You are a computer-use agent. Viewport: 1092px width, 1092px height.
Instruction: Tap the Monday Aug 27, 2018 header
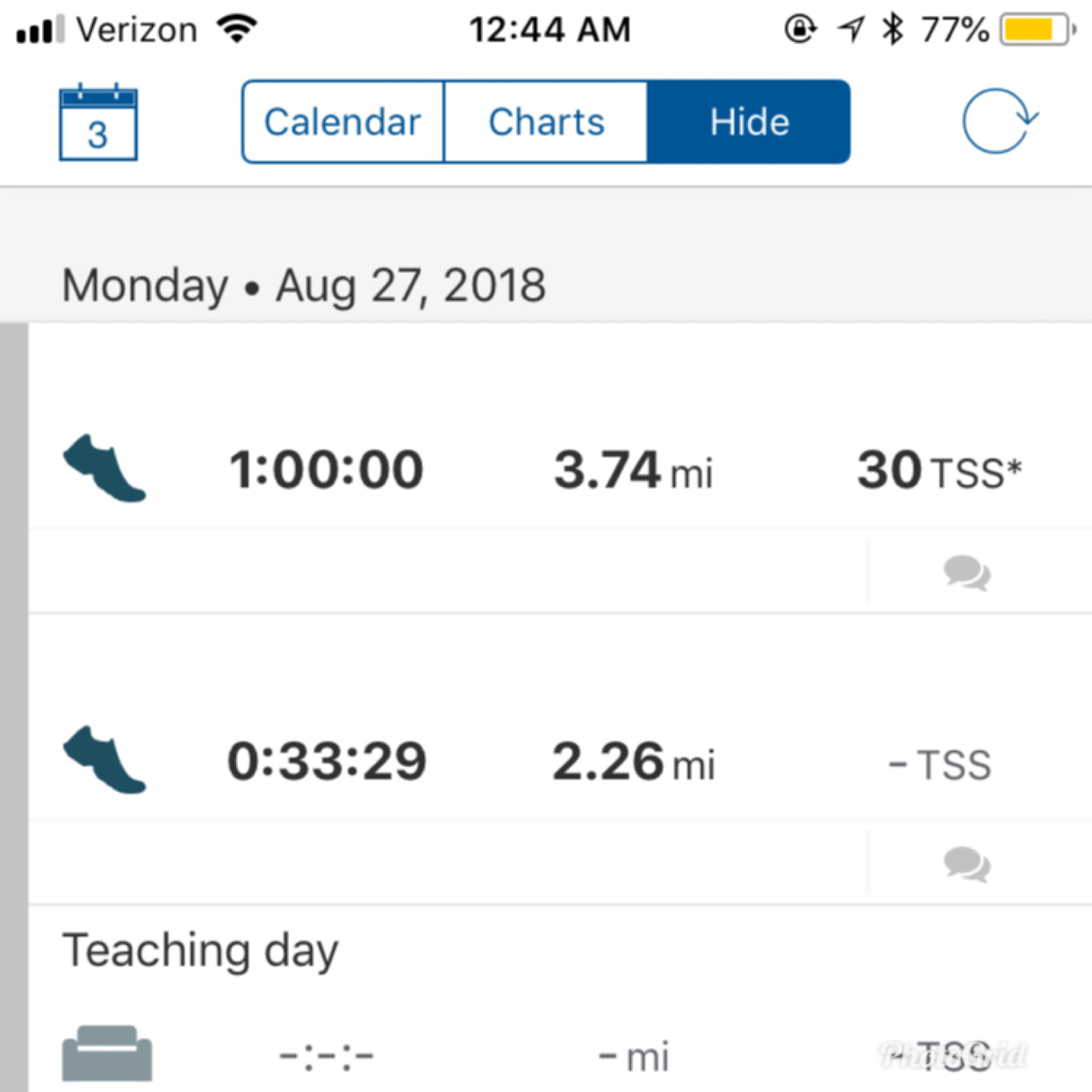coord(303,285)
